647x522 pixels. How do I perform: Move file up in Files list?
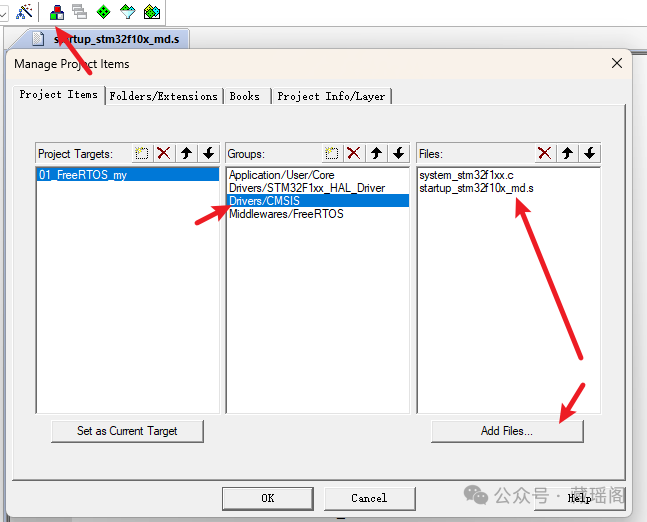click(x=567, y=154)
